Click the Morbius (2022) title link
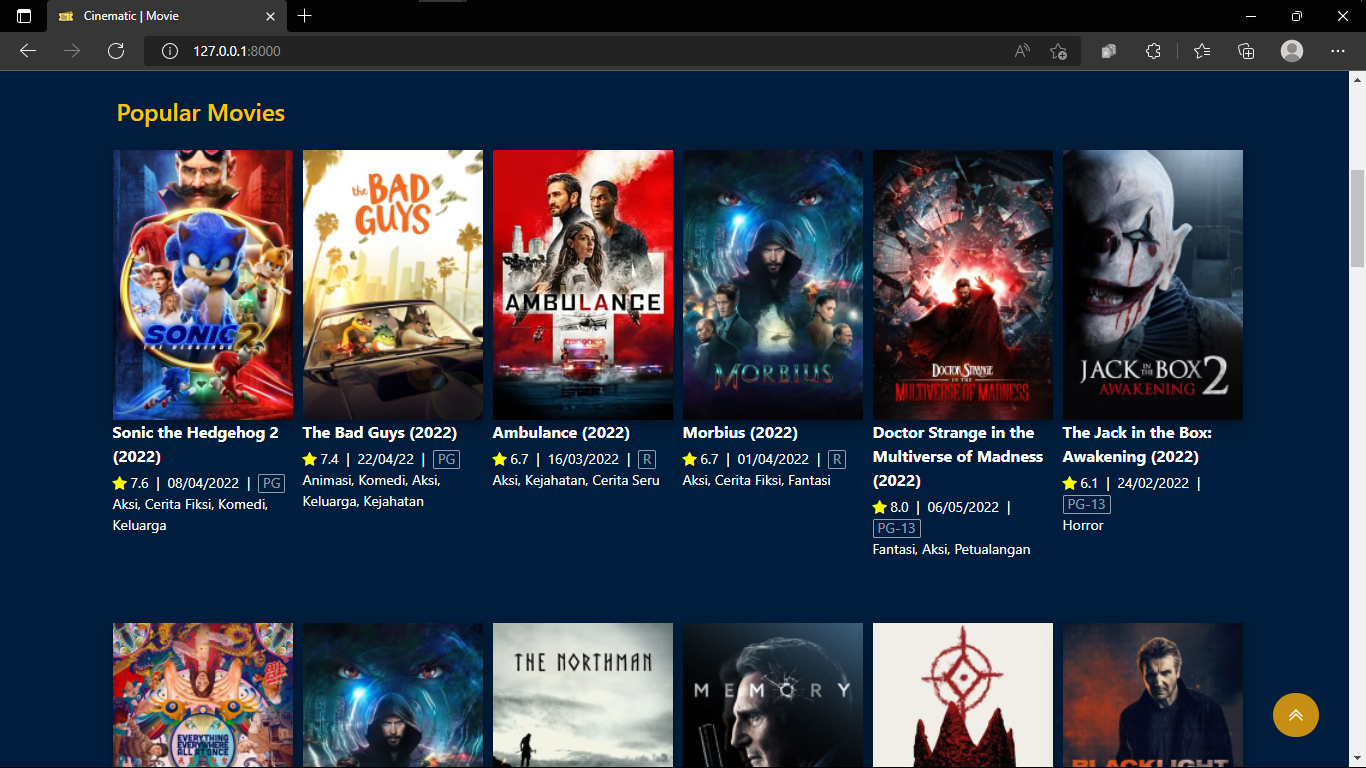Viewport: 1366px width, 768px height. (x=740, y=433)
